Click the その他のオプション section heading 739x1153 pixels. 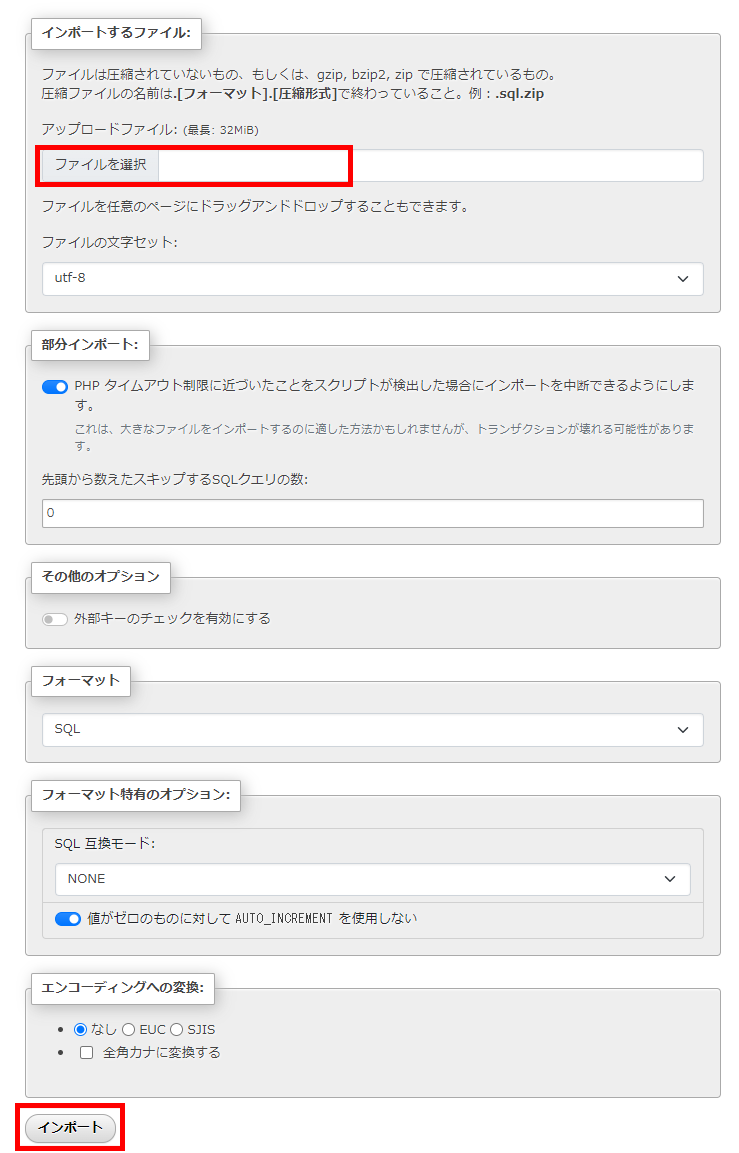(x=100, y=577)
